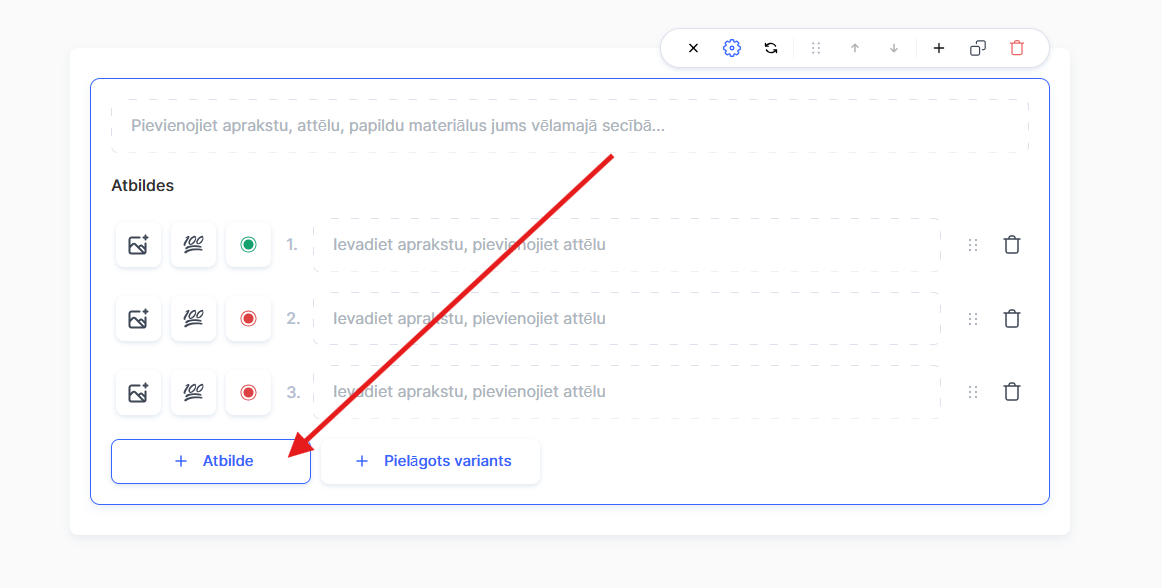Viewport: 1162px width, 588px height.
Task: Click the "+ Atbilde" button
Action: click(211, 461)
